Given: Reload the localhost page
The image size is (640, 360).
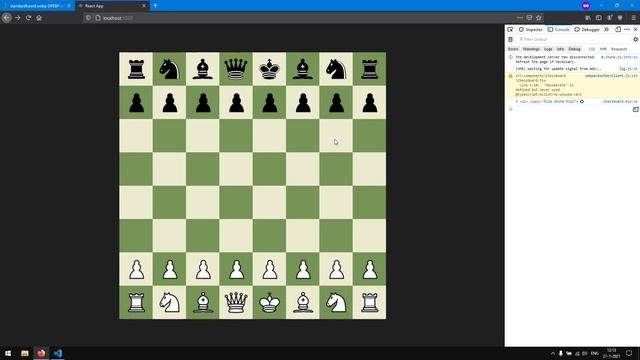Looking at the screenshot, I should tap(28, 18).
